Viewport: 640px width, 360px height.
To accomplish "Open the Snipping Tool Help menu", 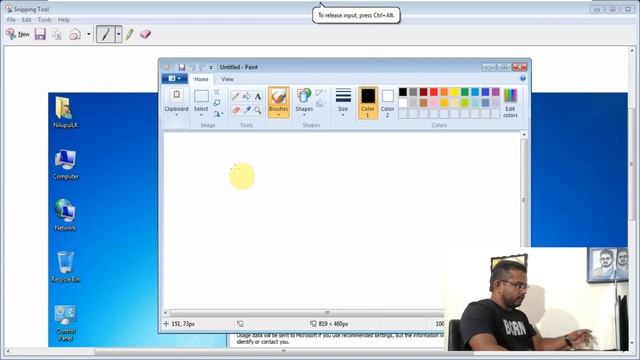I will tap(64, 20).
